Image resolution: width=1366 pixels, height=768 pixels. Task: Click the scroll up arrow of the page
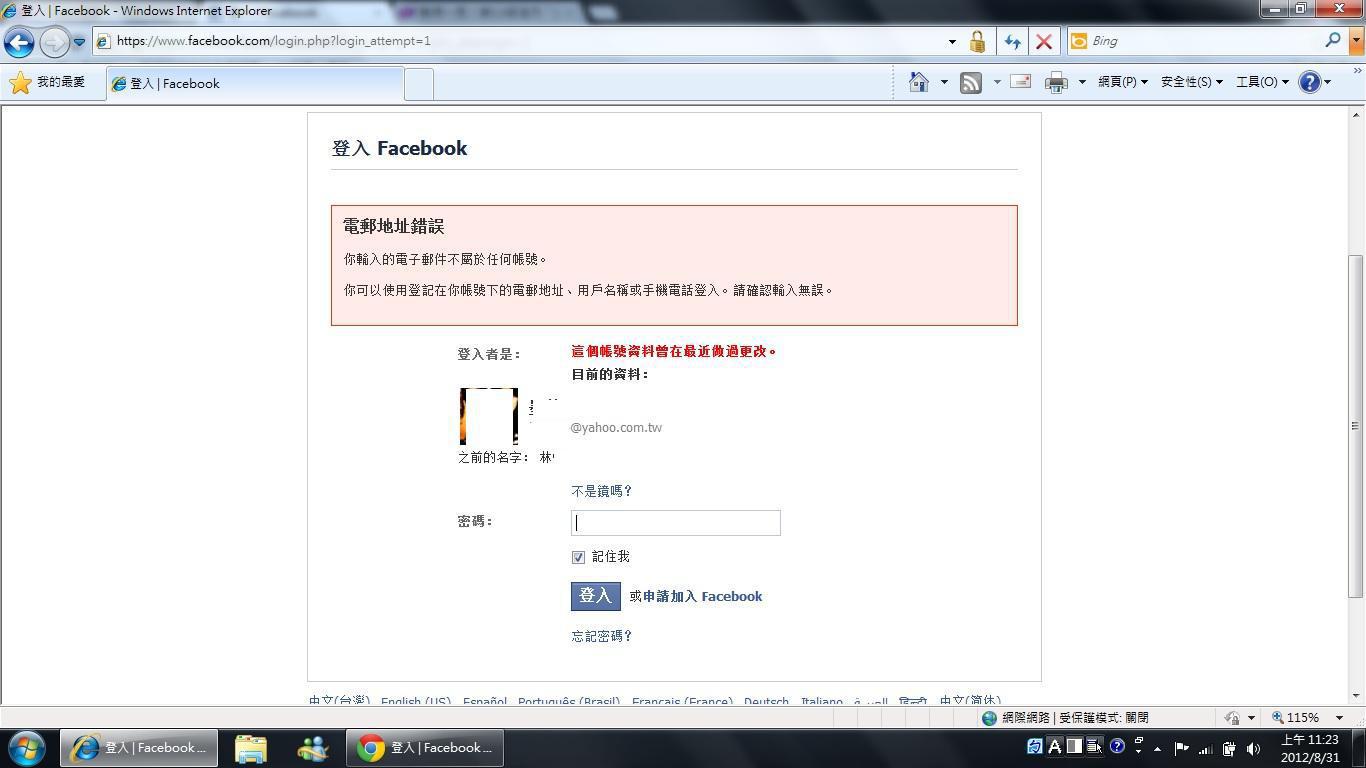1356,116
